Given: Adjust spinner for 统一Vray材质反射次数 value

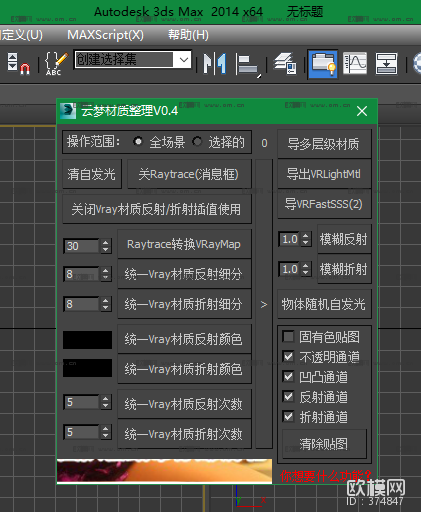Looking at the screenshot, I should coord(106,402).
